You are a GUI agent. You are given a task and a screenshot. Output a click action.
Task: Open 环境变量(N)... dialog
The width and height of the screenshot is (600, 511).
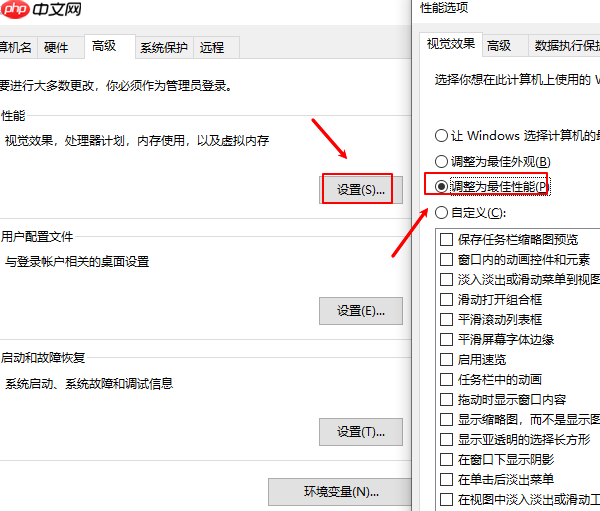pyautogui.click(x=340, y=491)
